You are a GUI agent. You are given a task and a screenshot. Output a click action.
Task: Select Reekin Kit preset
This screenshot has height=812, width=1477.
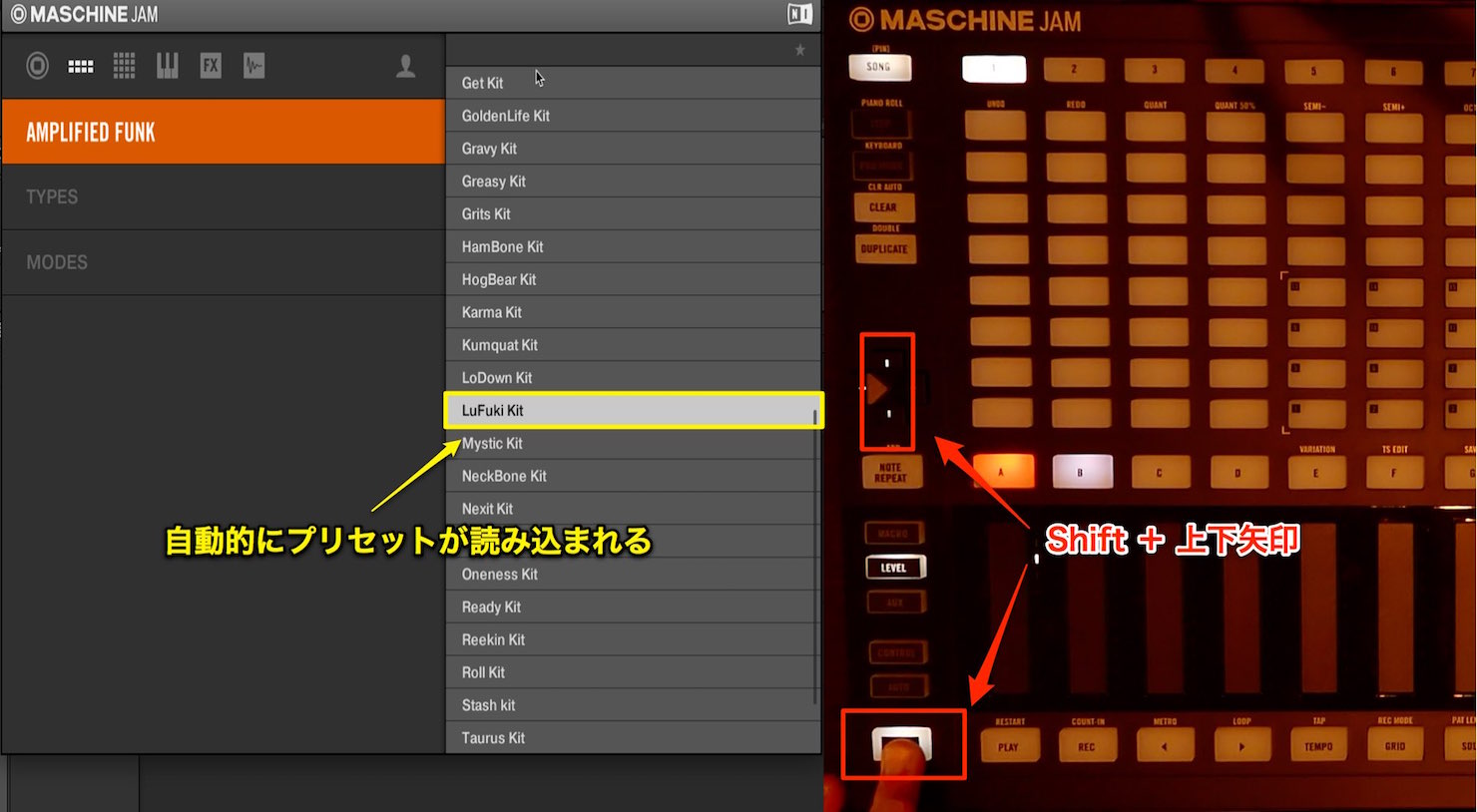click(633, 639)
